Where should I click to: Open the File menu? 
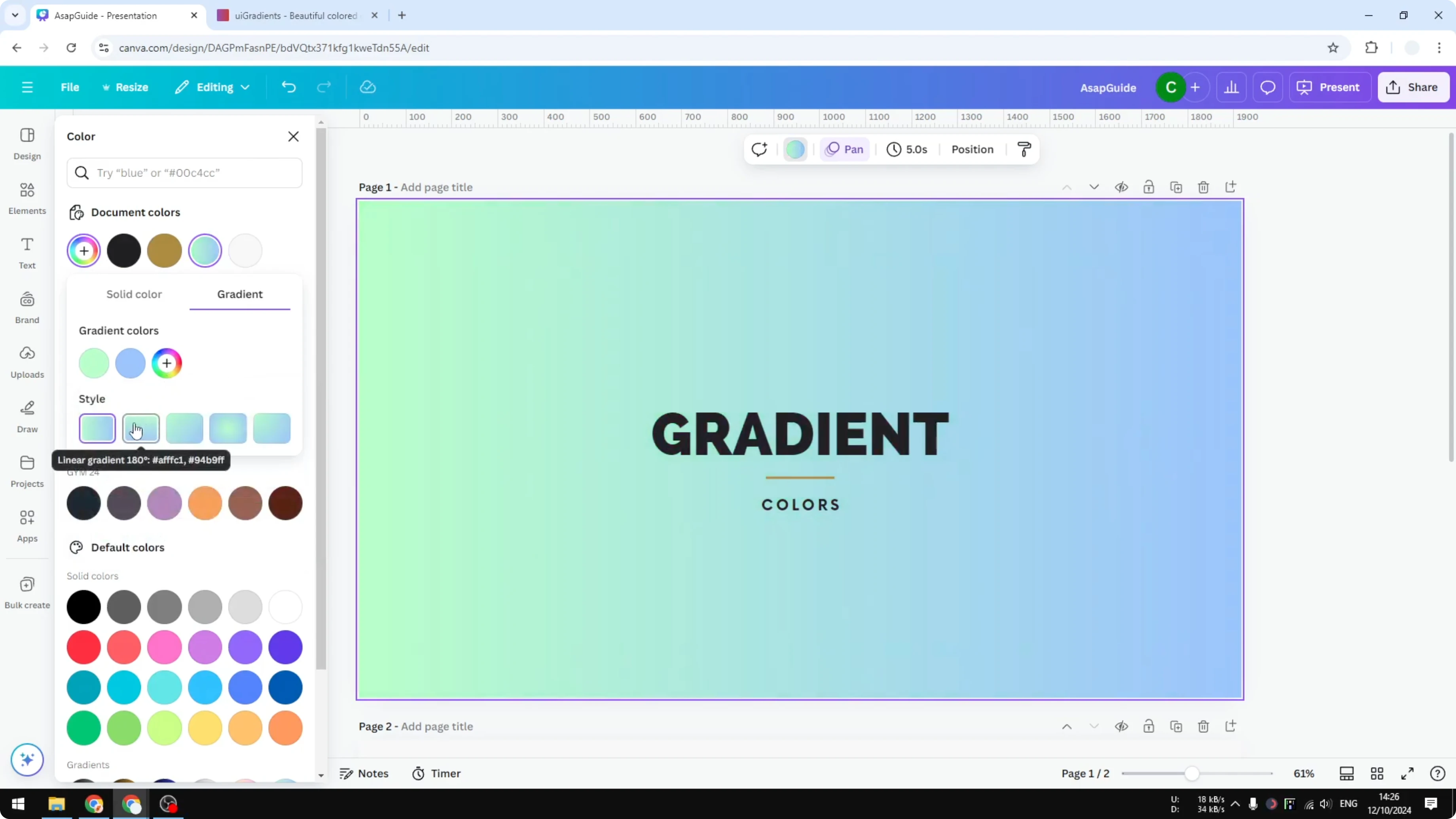[70, 87]
